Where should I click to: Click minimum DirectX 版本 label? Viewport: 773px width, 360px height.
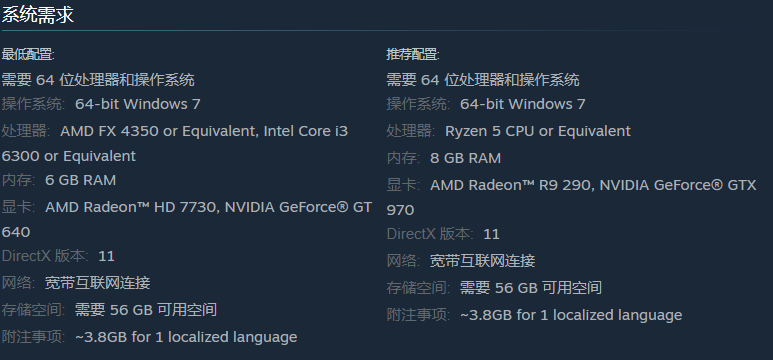tap(45, 256)
